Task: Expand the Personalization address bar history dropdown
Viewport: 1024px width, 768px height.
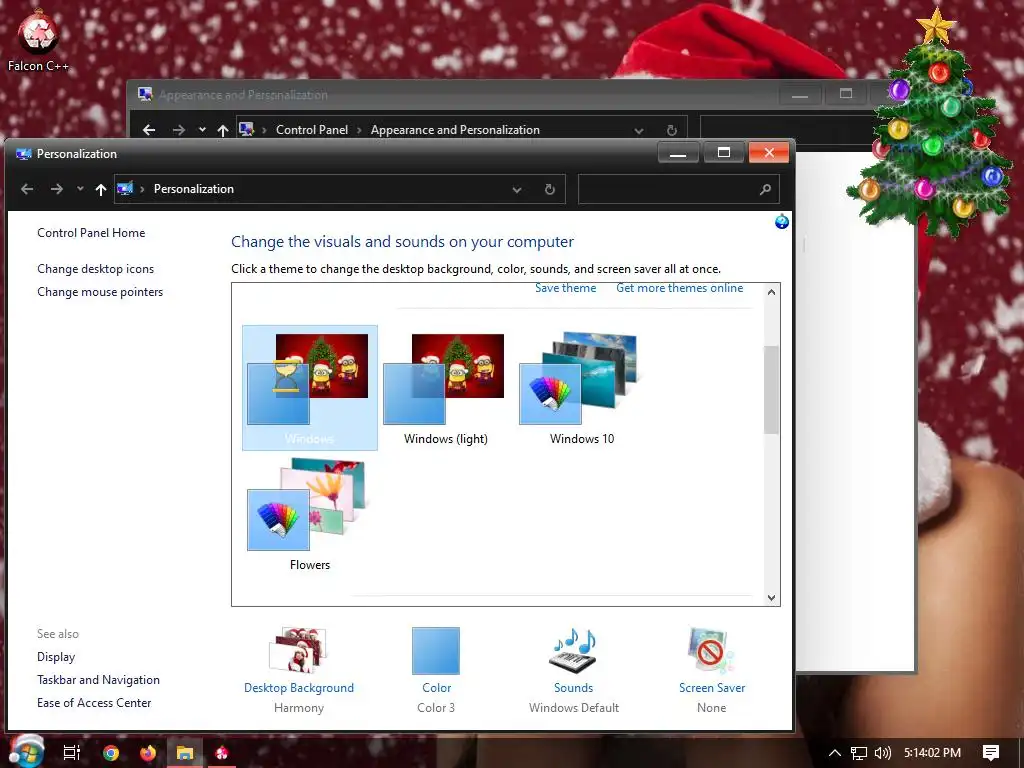Action: [x=517, y=189]
